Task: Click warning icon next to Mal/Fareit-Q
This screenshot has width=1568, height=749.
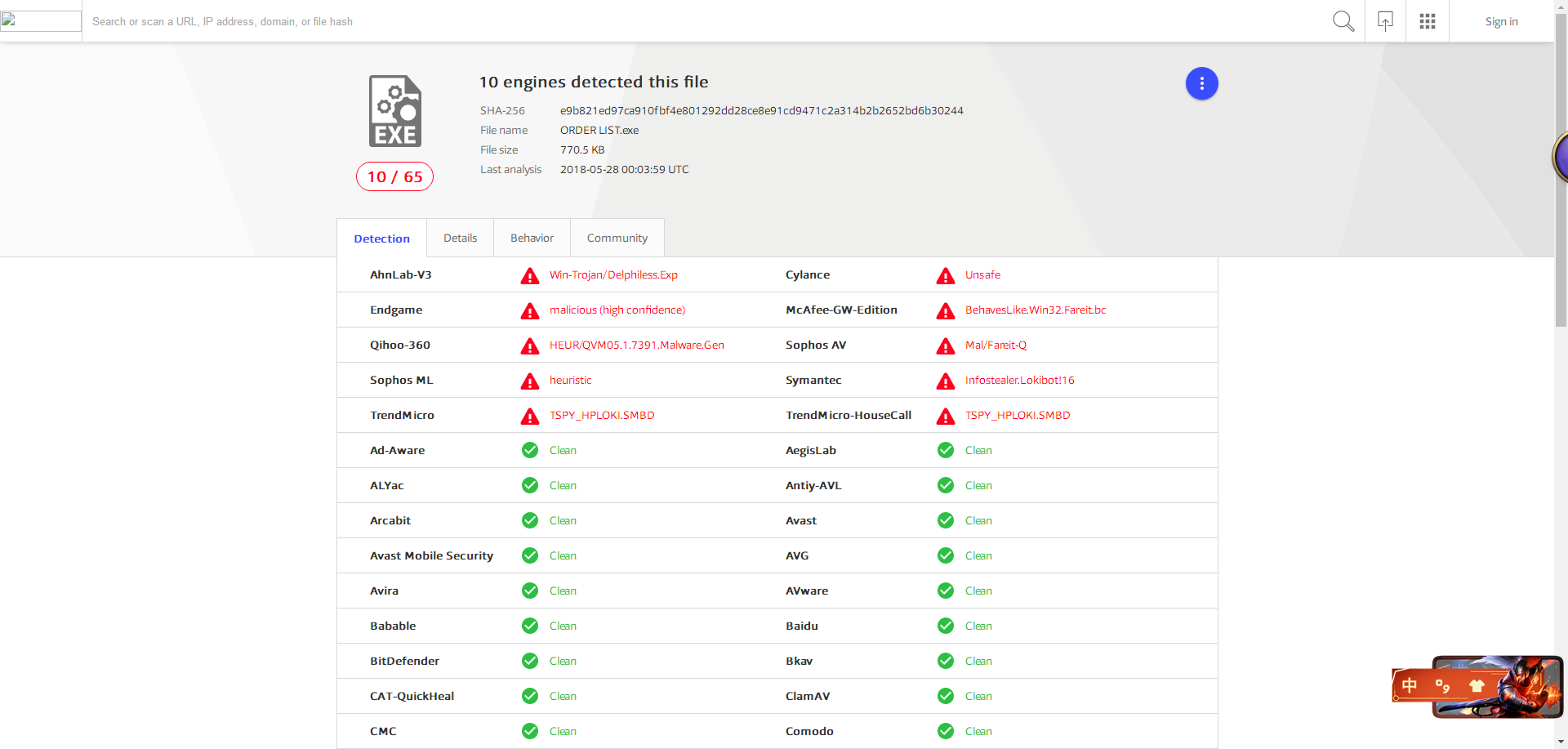Action: [x=946, y=346]
